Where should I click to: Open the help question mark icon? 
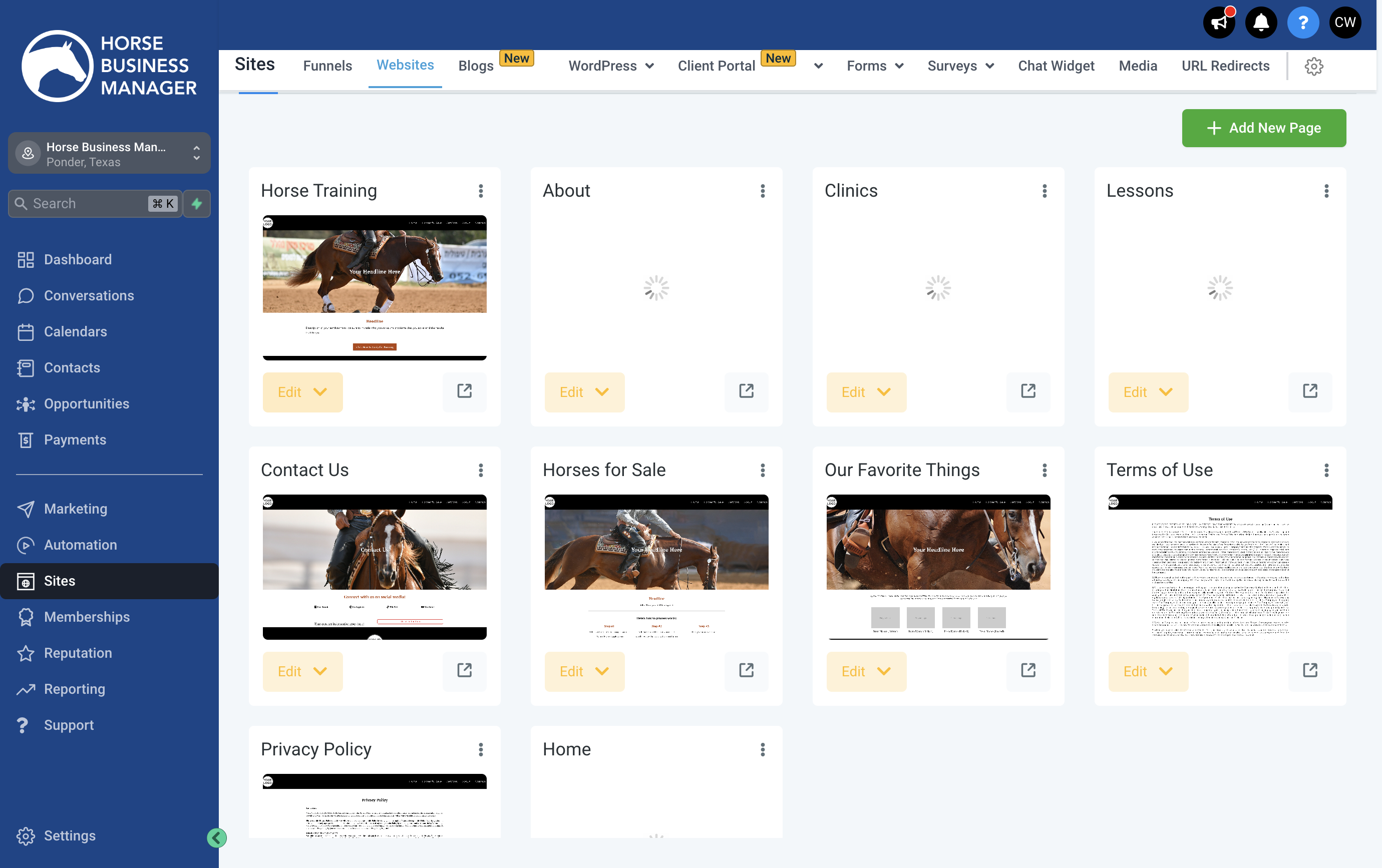coord(1303,23)
